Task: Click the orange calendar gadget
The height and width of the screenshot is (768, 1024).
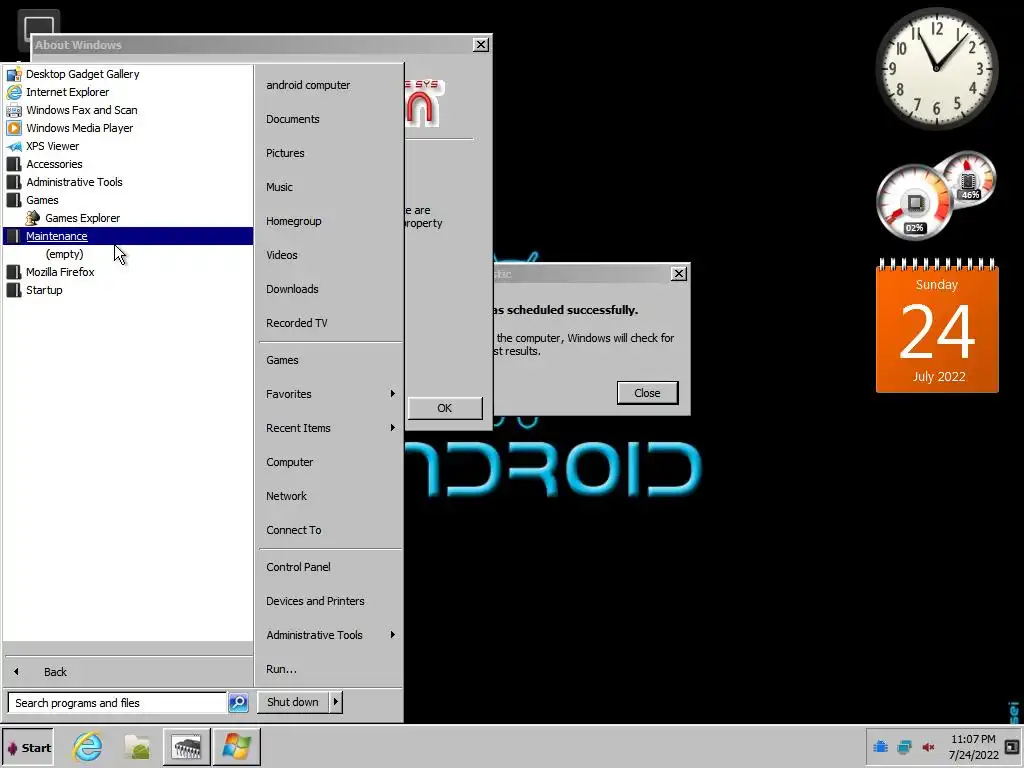Action: tap(937, 325)
